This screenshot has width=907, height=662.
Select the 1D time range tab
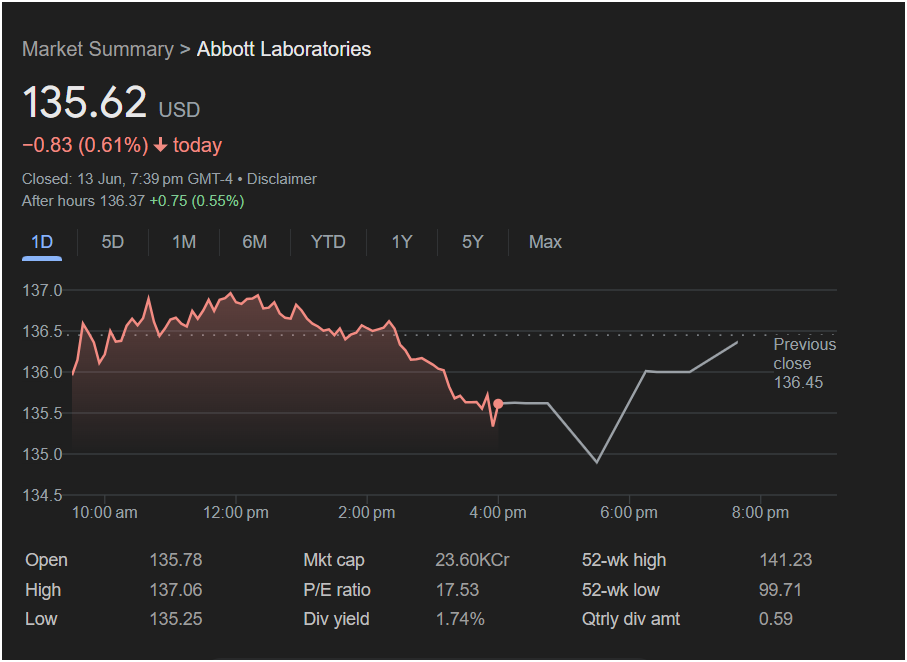tap(42, 242)
